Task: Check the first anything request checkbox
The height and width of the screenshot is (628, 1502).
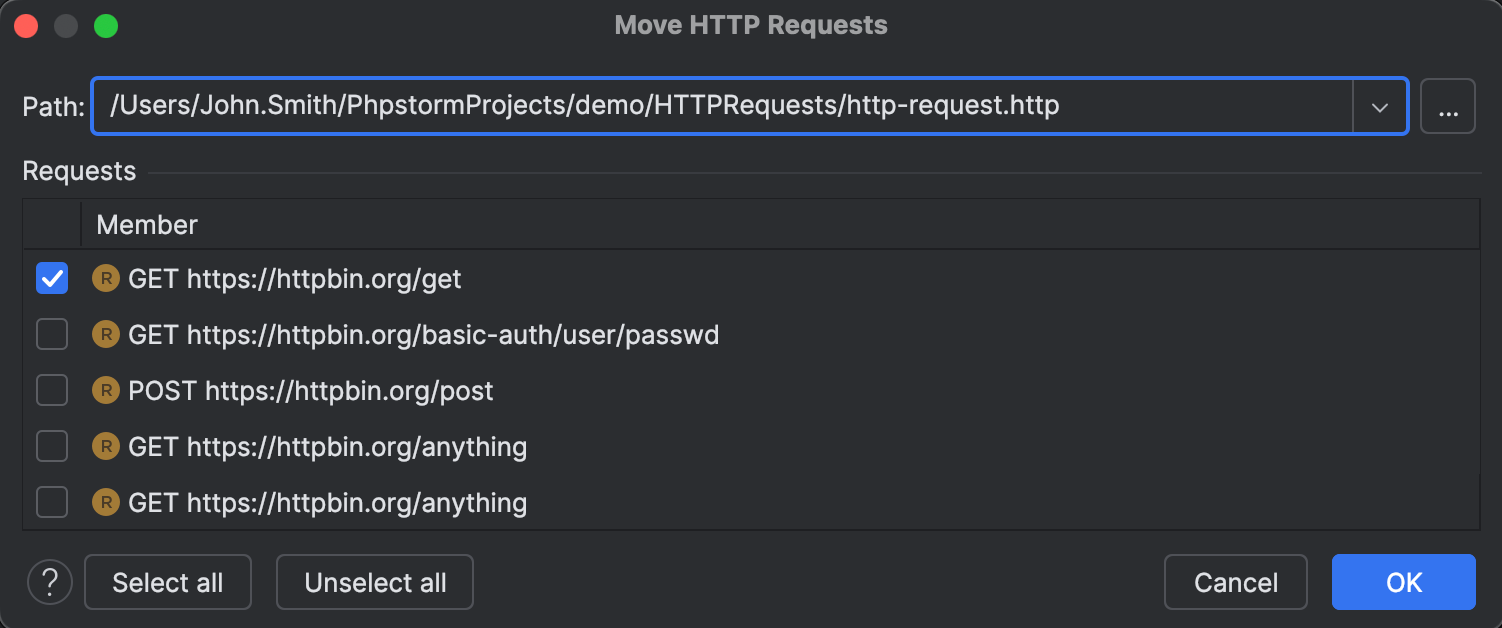Action: click(x=51, y=447)
